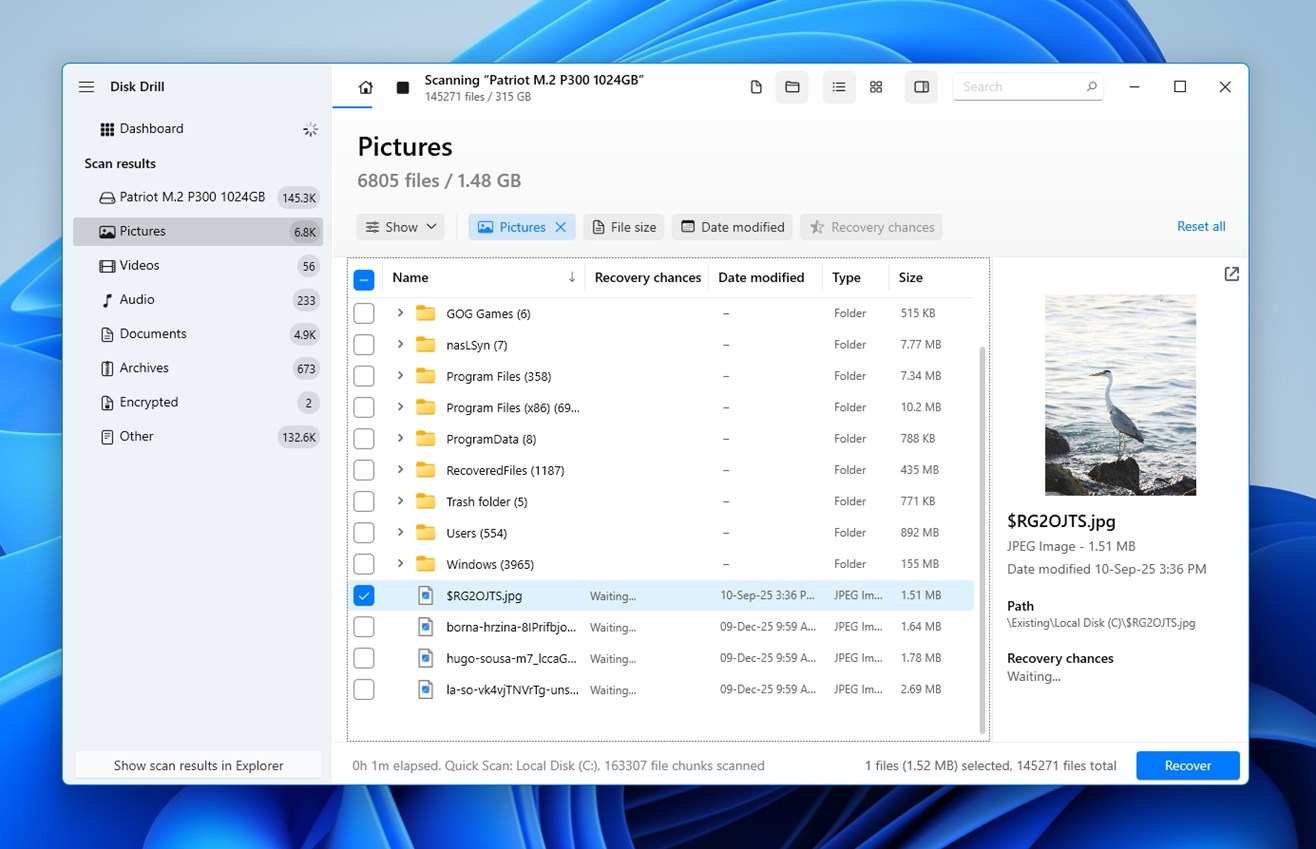Select Archives category in sidebar
1316x849 pixels.
pyautogui.click(x=198, y=368)
